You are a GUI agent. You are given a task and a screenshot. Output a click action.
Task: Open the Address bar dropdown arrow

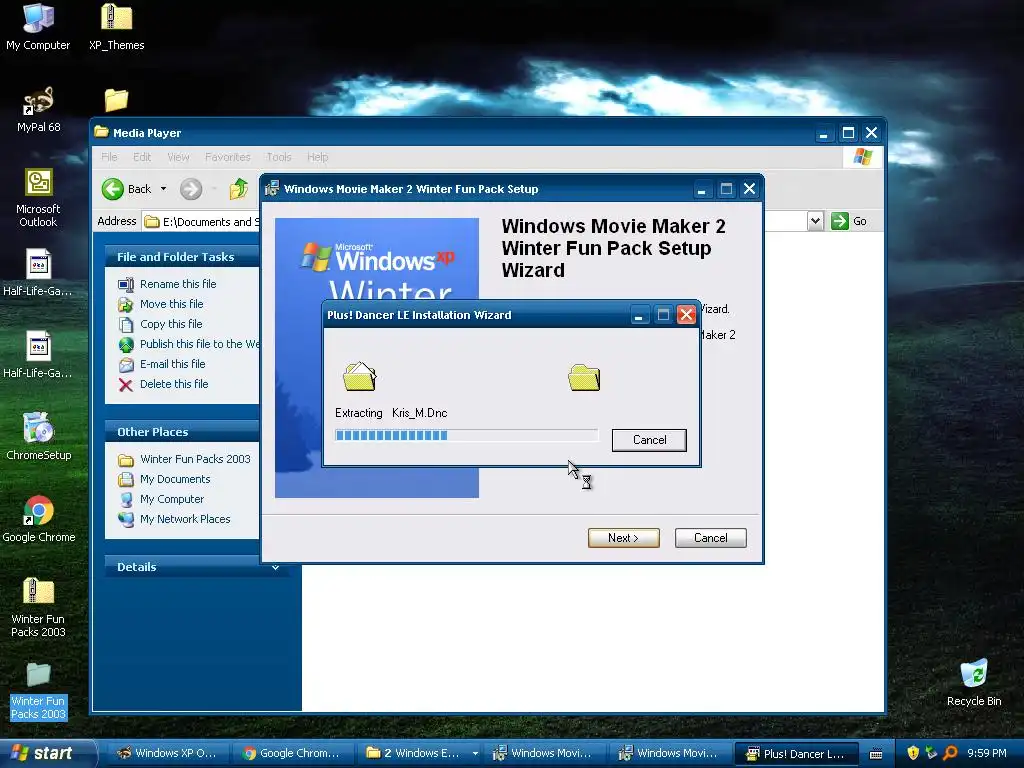point(815,221)
